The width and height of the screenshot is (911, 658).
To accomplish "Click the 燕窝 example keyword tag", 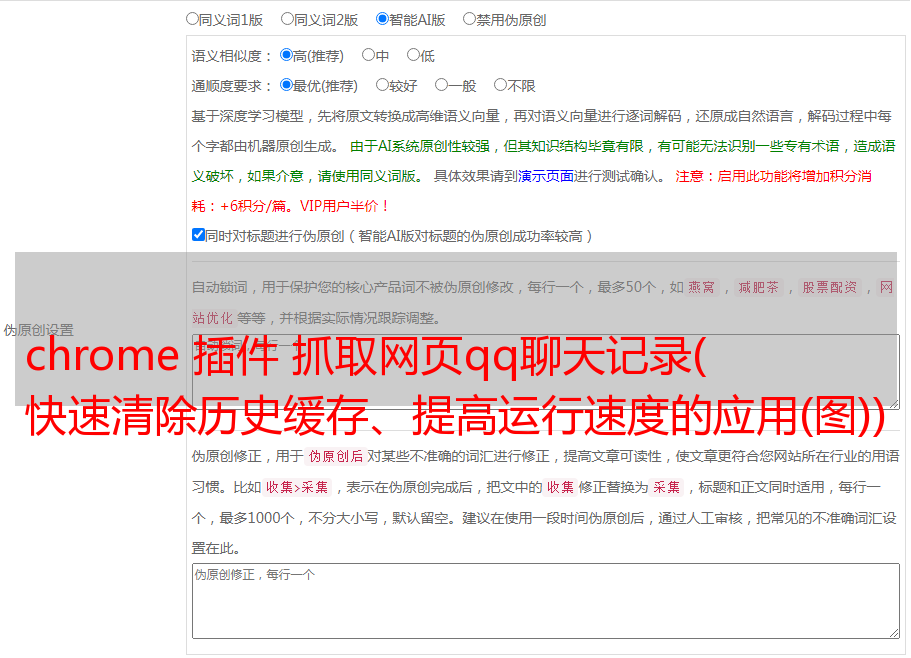I will tap(702, 287).
